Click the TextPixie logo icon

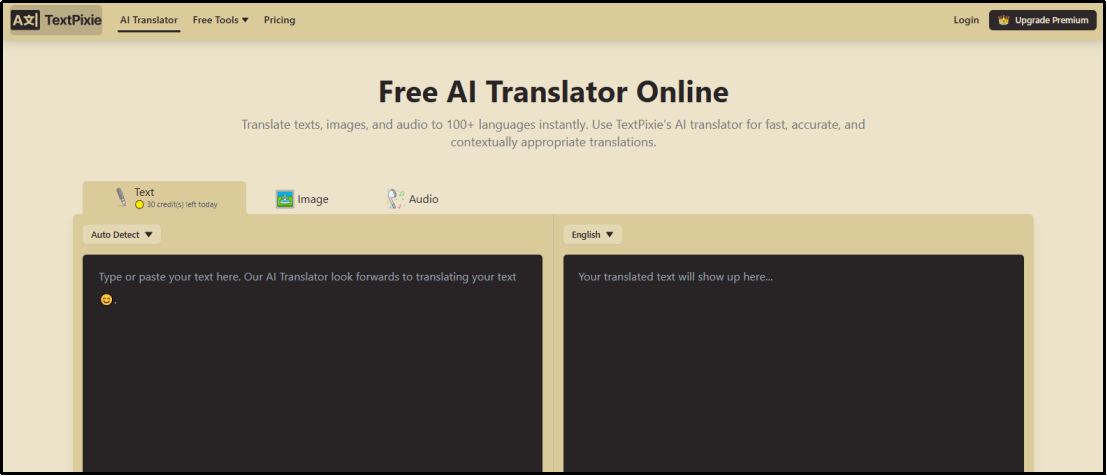point(26,20)
